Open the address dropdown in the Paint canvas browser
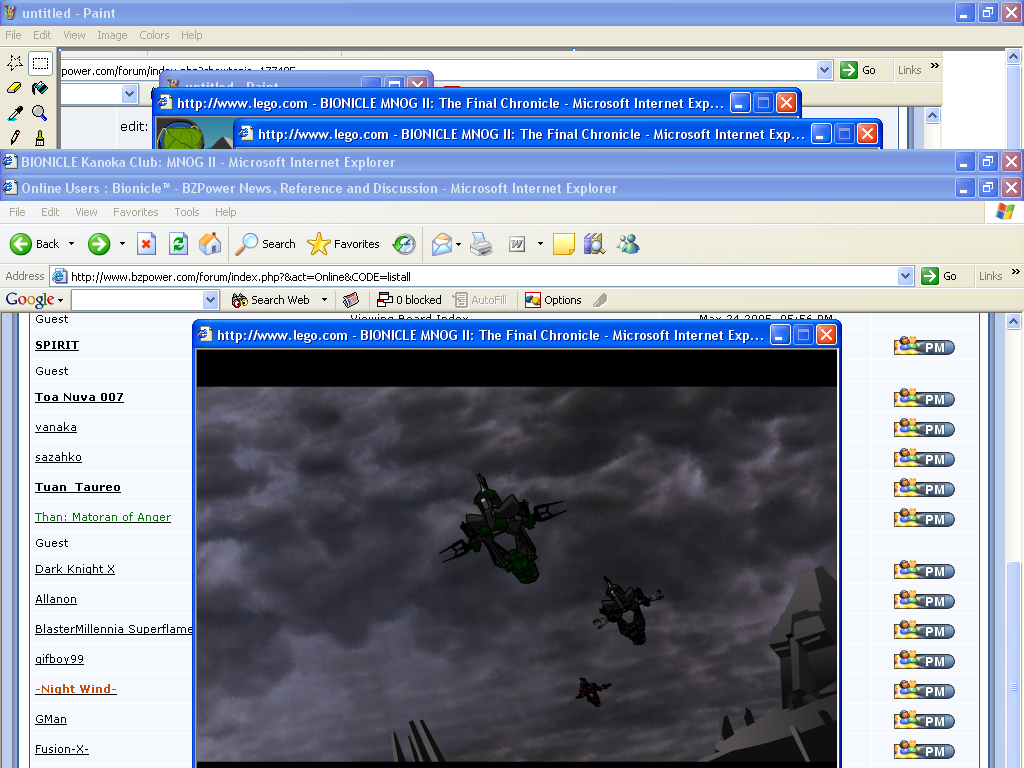Screen dimensions: 1024x768 pos(825,70)
